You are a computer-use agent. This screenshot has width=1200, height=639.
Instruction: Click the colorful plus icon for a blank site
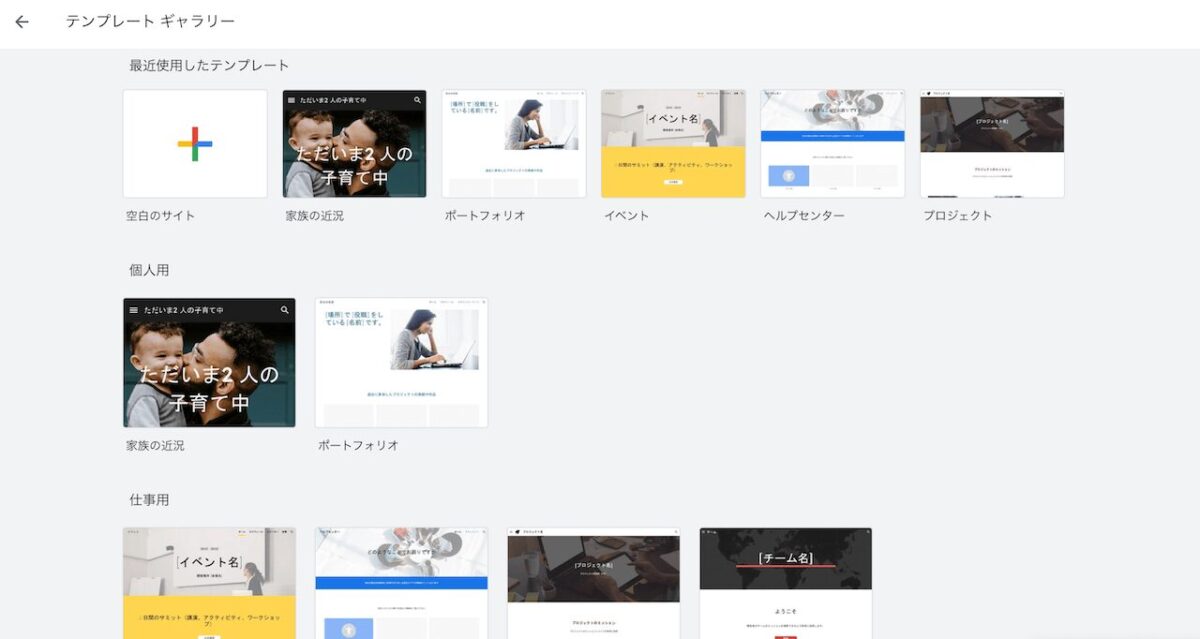coord(195,144)
